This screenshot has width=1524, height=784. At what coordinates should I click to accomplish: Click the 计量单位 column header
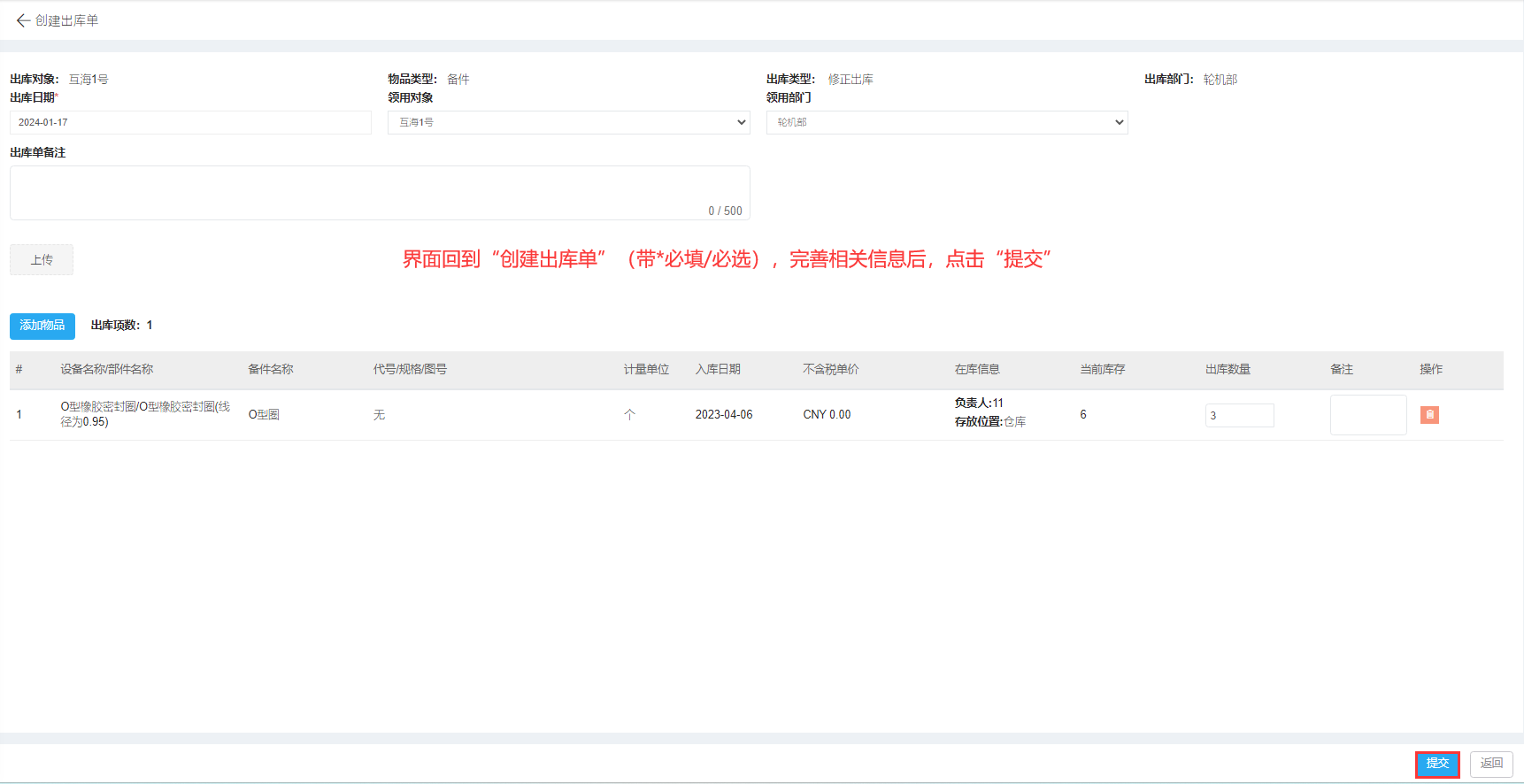(x=646, y=370)
